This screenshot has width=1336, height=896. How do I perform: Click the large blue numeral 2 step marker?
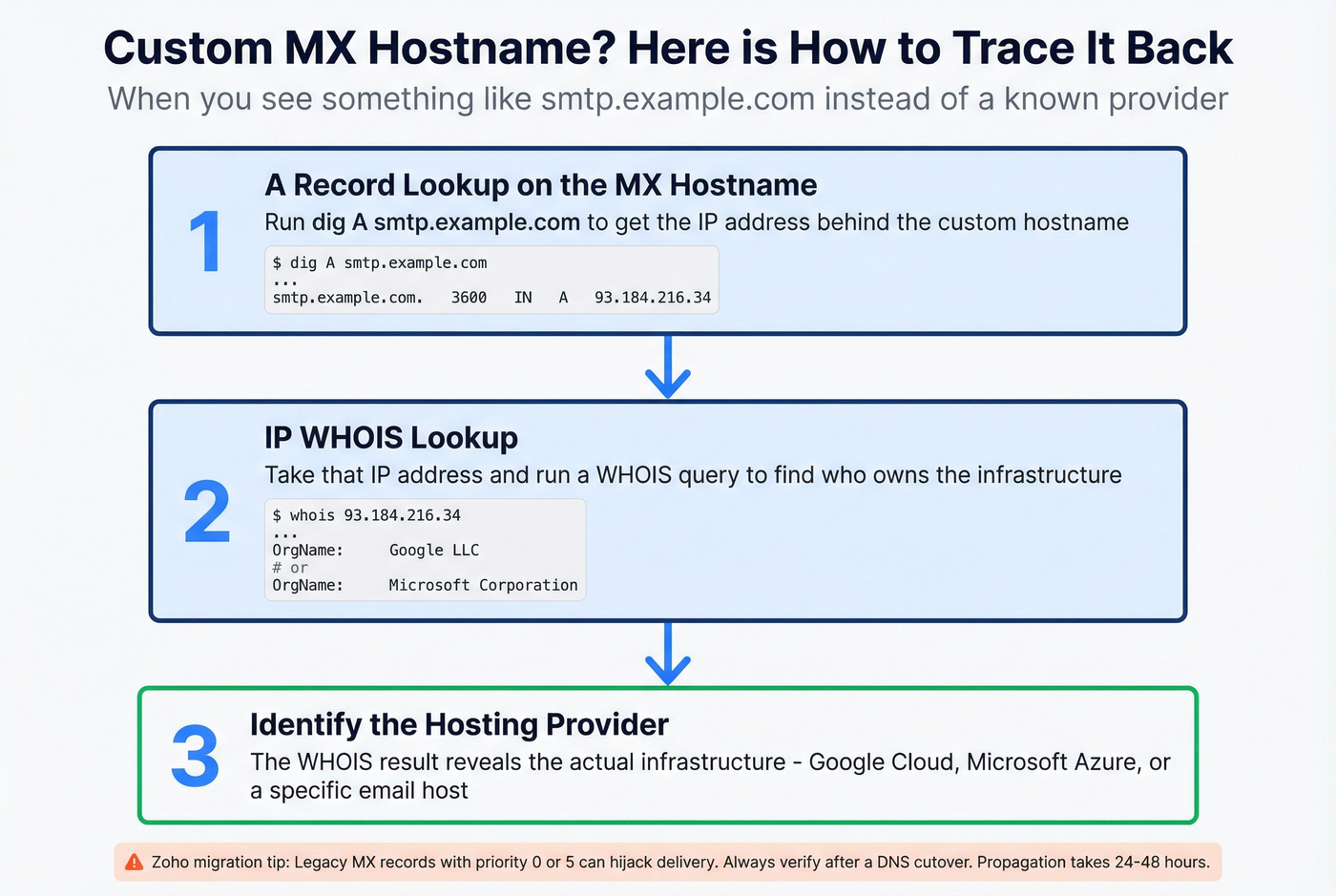click(x=206, y=512)
